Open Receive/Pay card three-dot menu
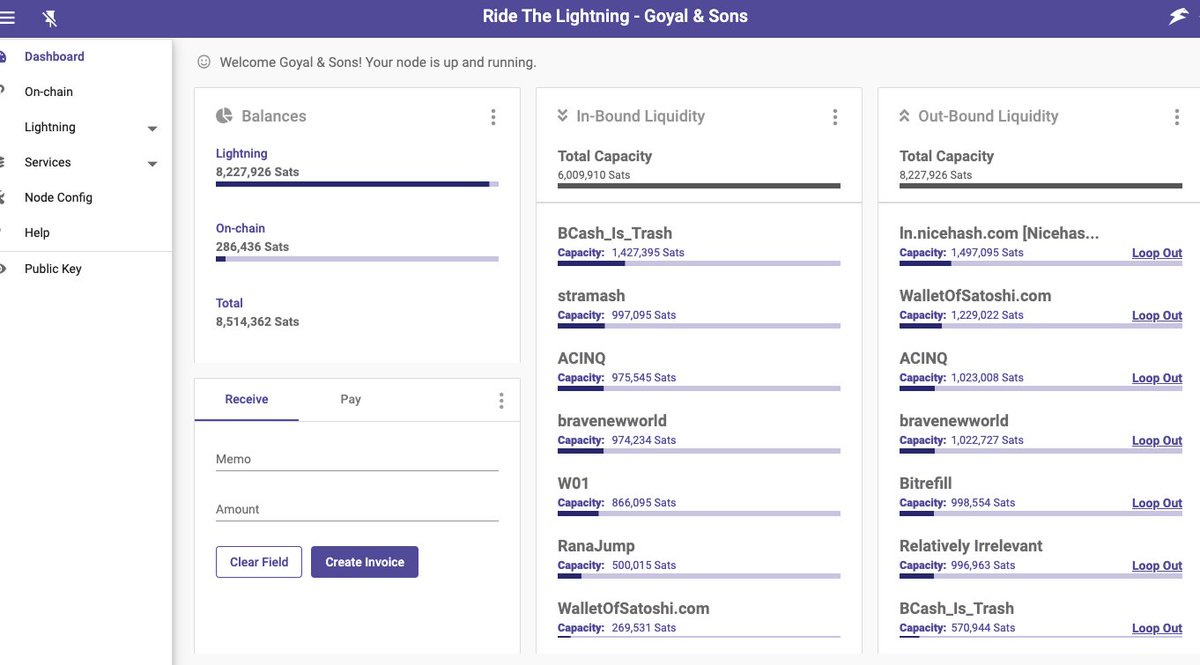Screen dimensions: 1200x665 501,400
